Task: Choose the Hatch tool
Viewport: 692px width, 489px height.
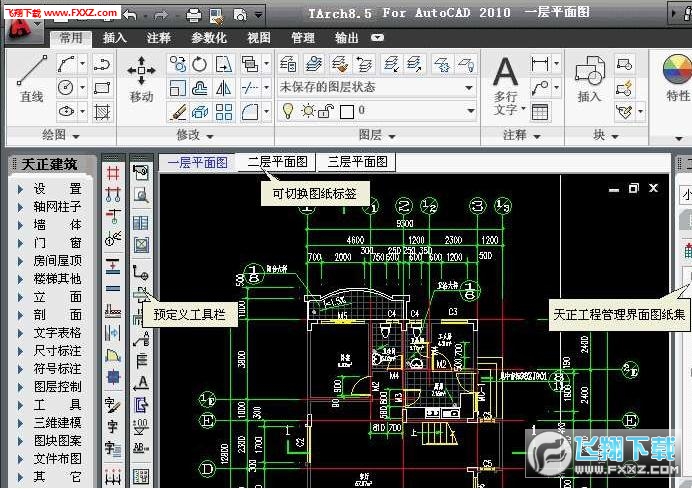Action: tap(102, 112)
